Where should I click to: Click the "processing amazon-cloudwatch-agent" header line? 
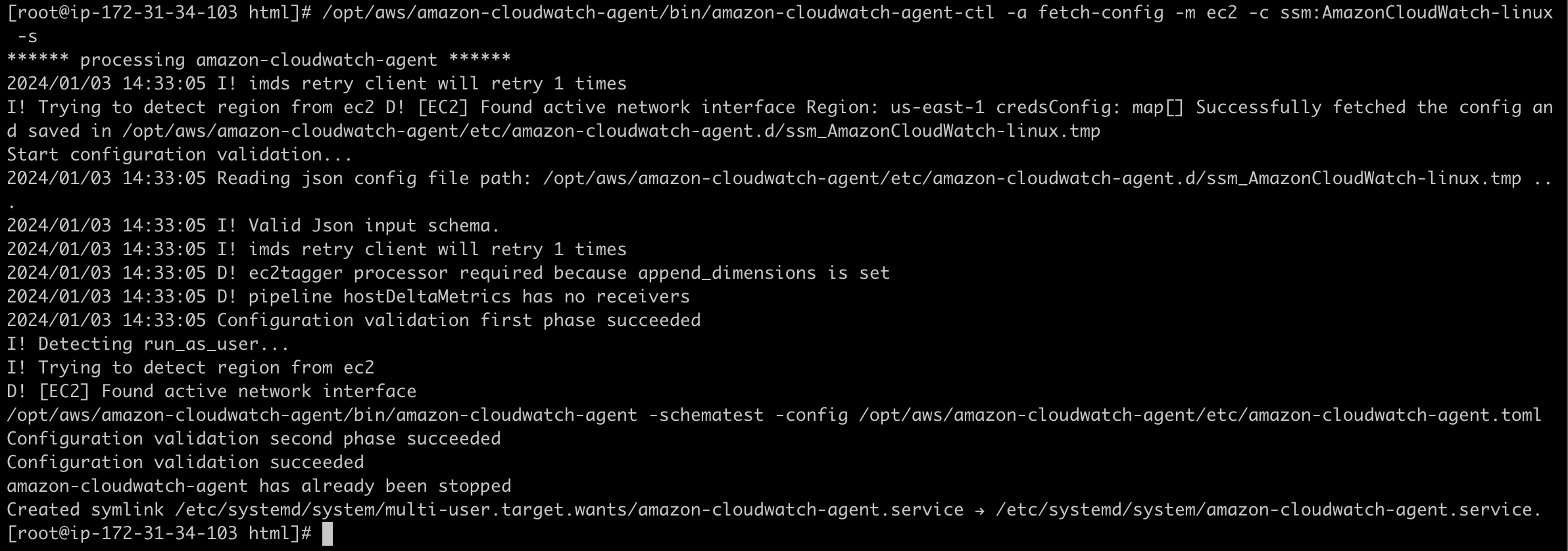pyautogui.click(x=258, y=60)
